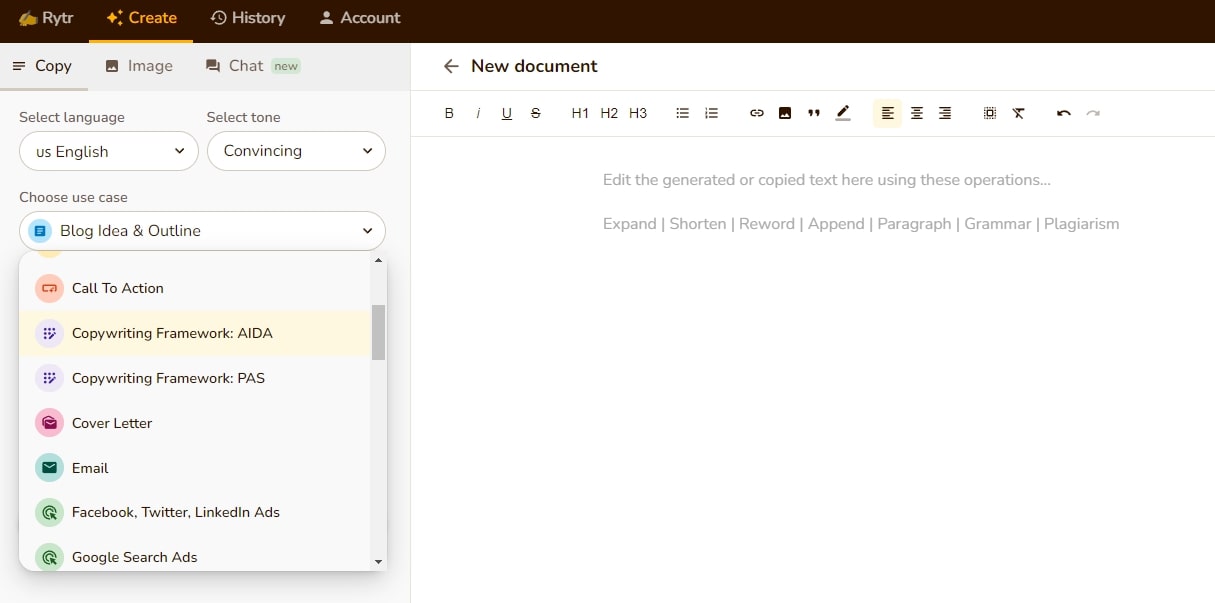Screen dimensions: 1215x603
Task: Click the scroll up arrow of use case list
Action: [378, 260]
